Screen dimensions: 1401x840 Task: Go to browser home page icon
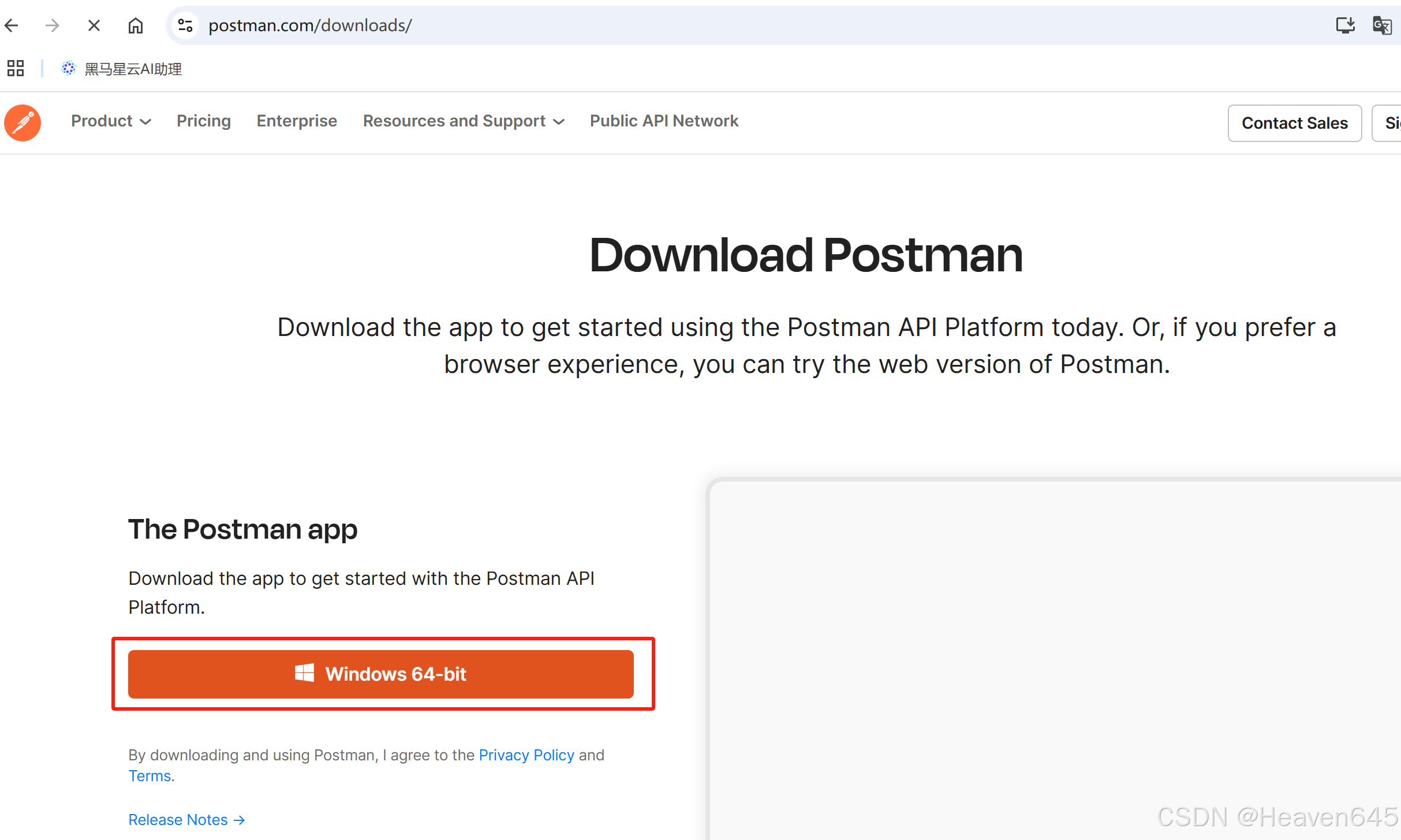[136, 25]
